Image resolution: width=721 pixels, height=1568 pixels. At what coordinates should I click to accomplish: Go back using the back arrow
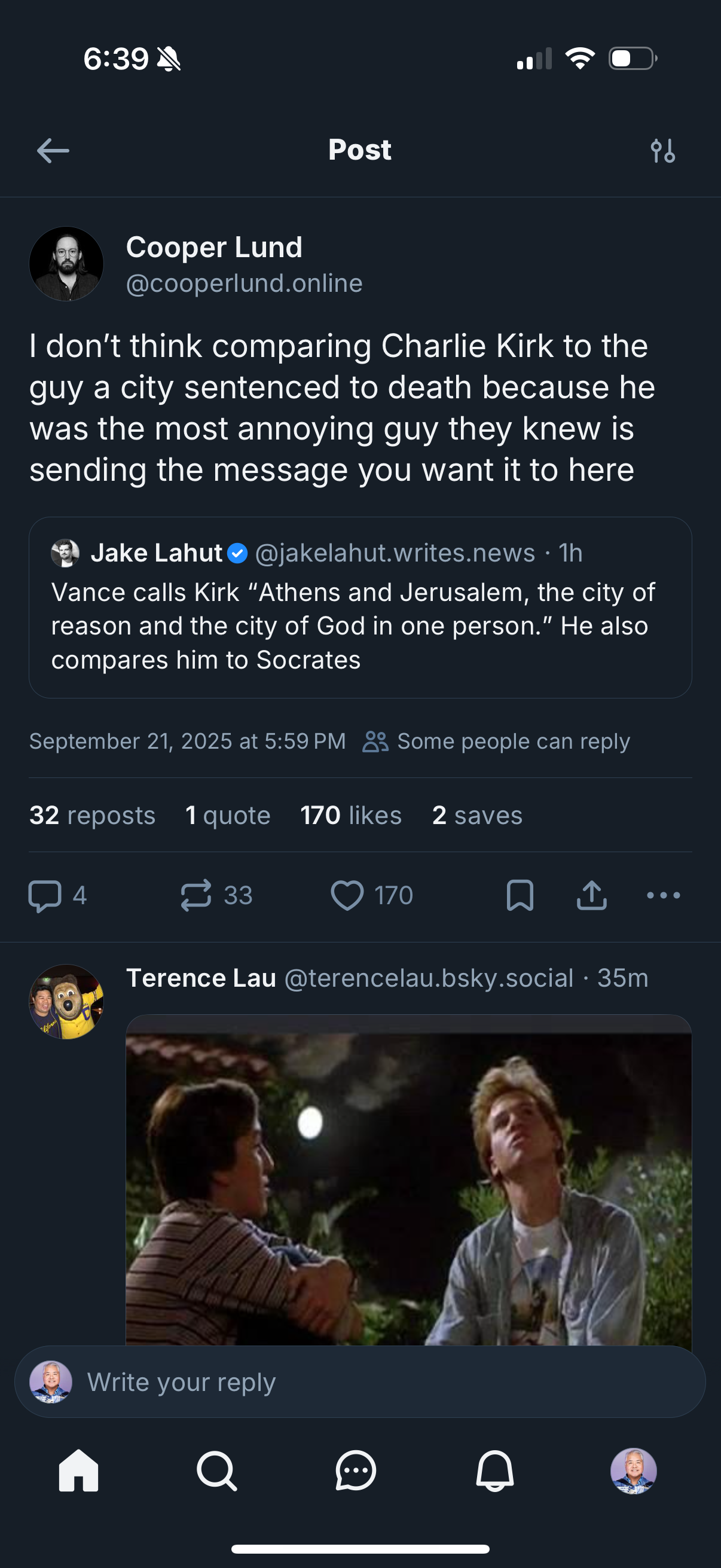click(53, 150)
